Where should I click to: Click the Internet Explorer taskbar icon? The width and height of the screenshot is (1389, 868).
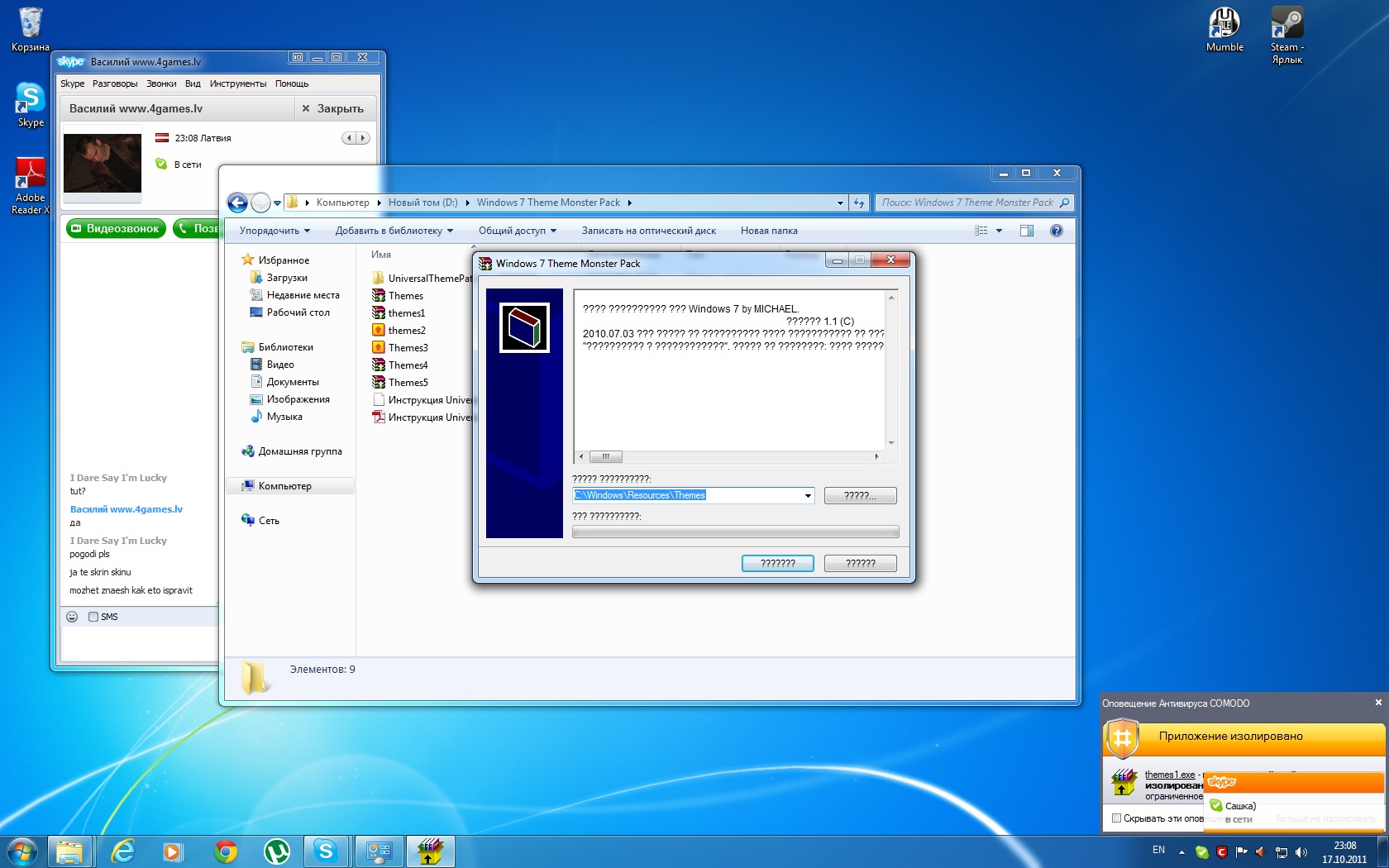(123, 851)
